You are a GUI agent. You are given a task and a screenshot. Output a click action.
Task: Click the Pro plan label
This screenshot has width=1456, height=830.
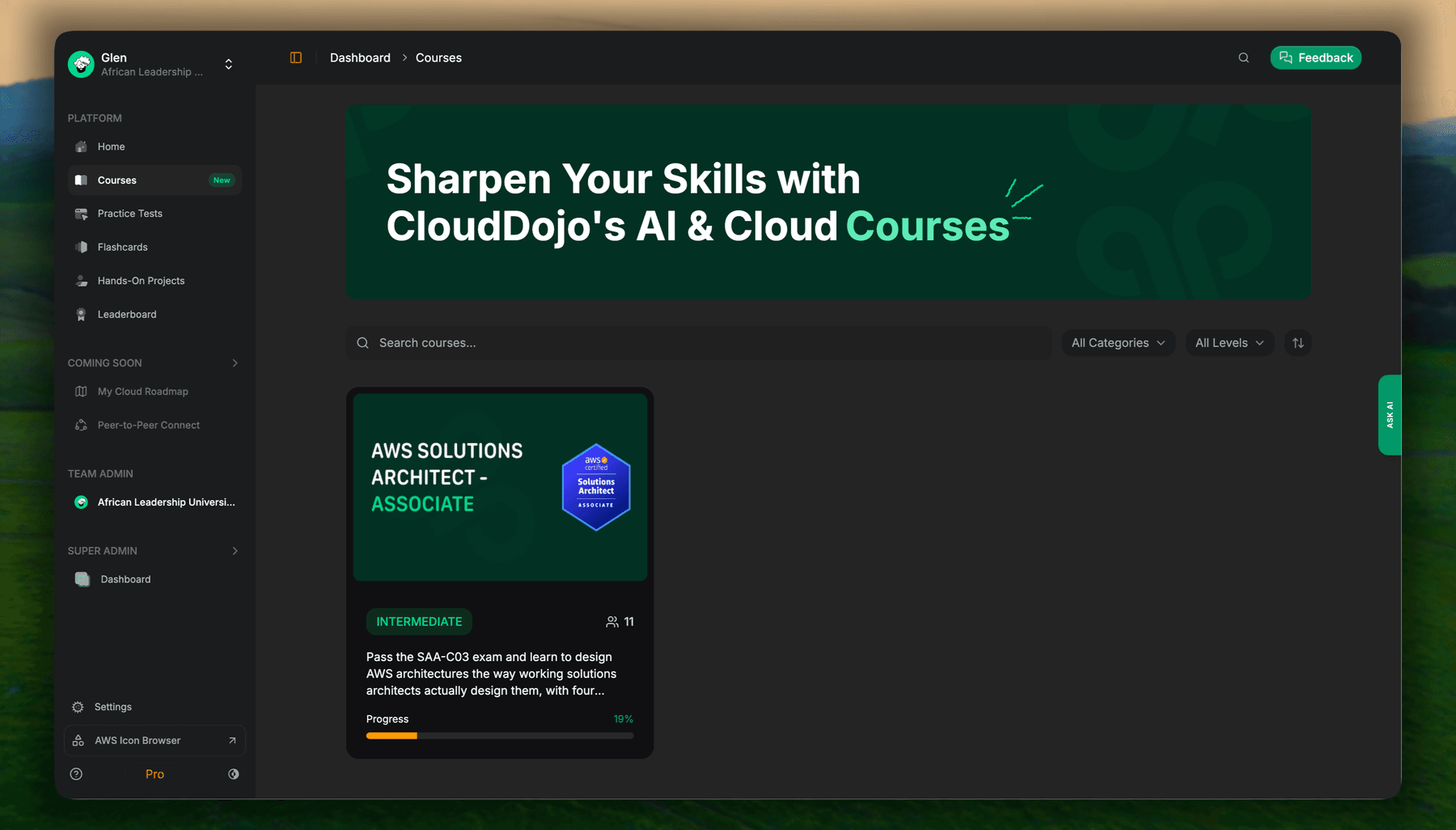154,774
